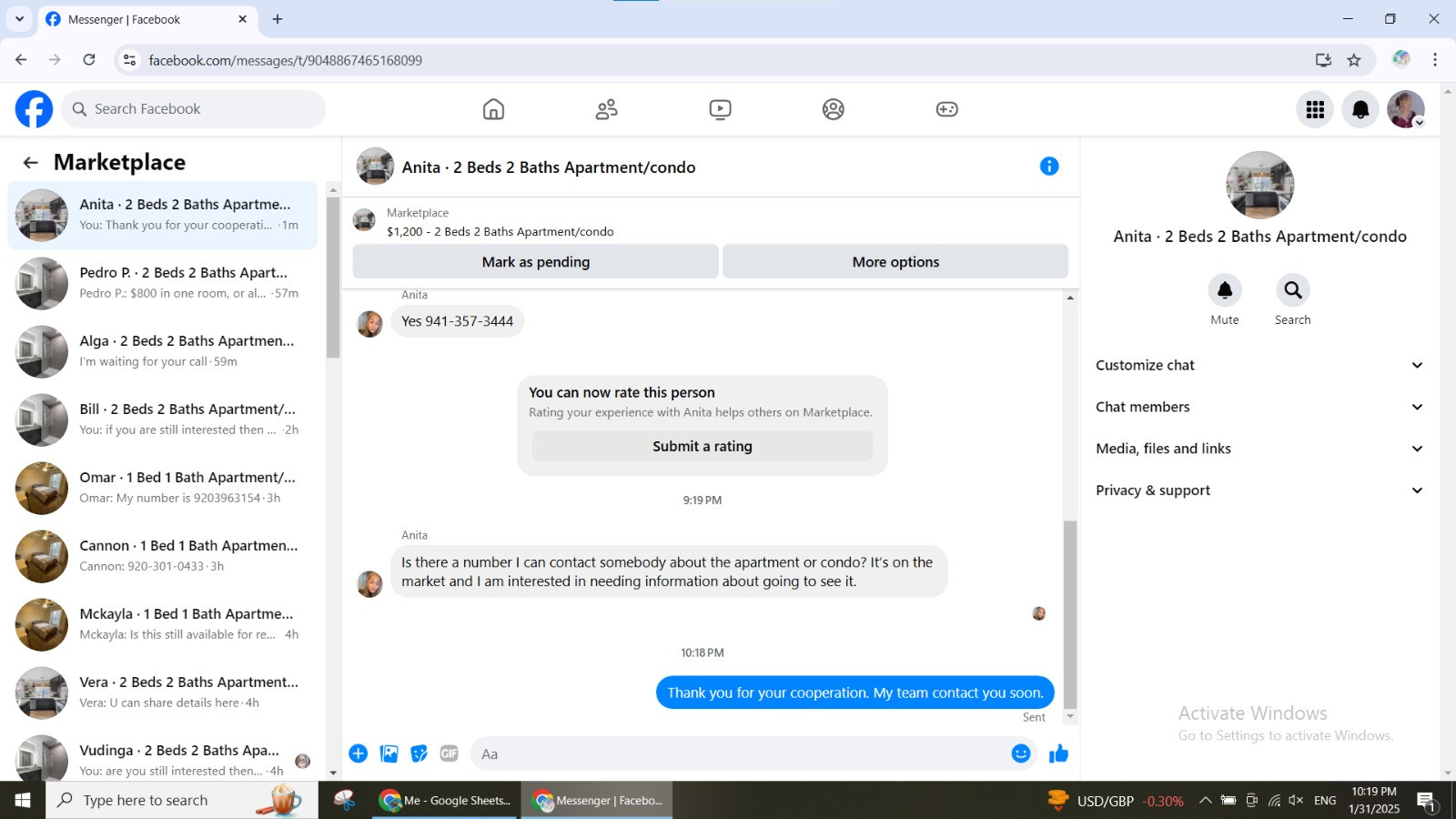The height and width of the screenshot is (819, 1456).
Task: Open the Friends icon in top nav
Action: point(606,109)
